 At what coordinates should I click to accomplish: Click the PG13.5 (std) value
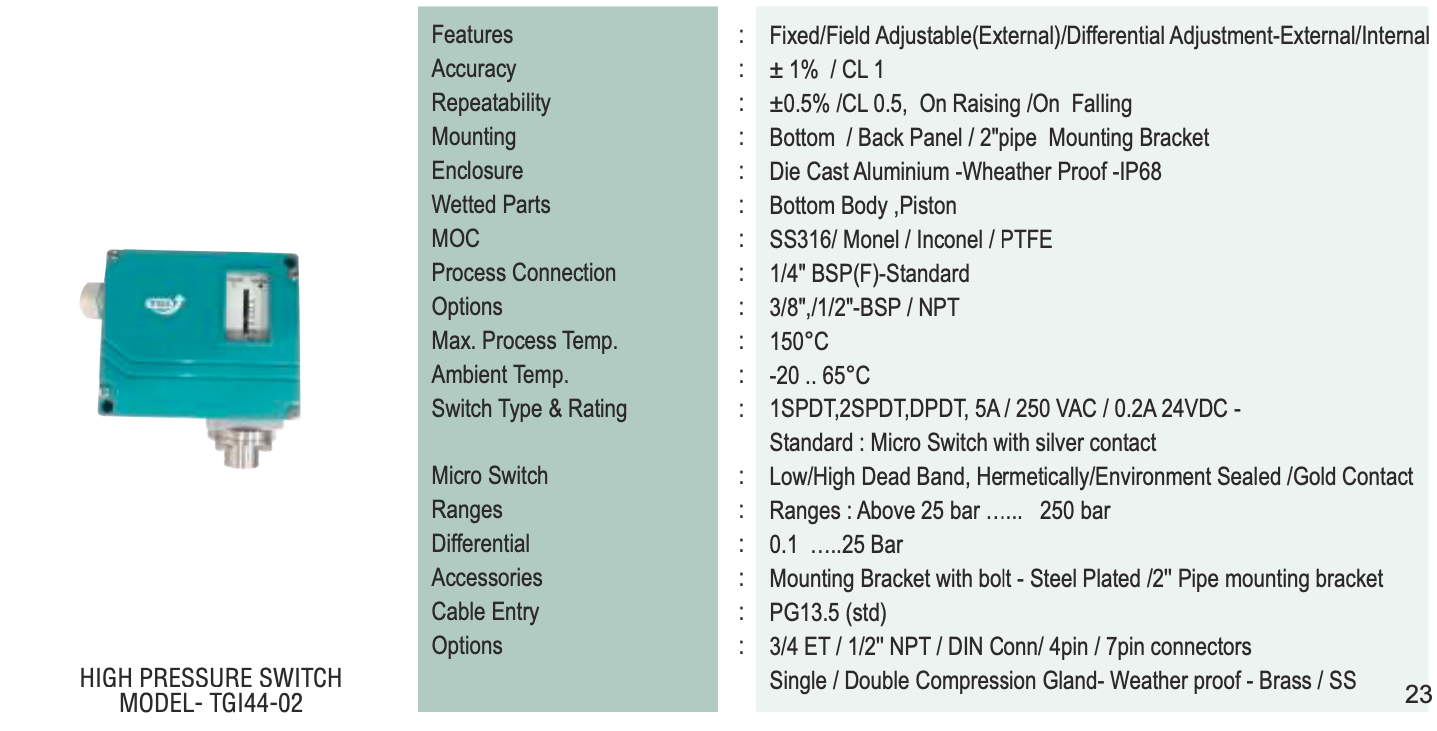pos(827,613)
